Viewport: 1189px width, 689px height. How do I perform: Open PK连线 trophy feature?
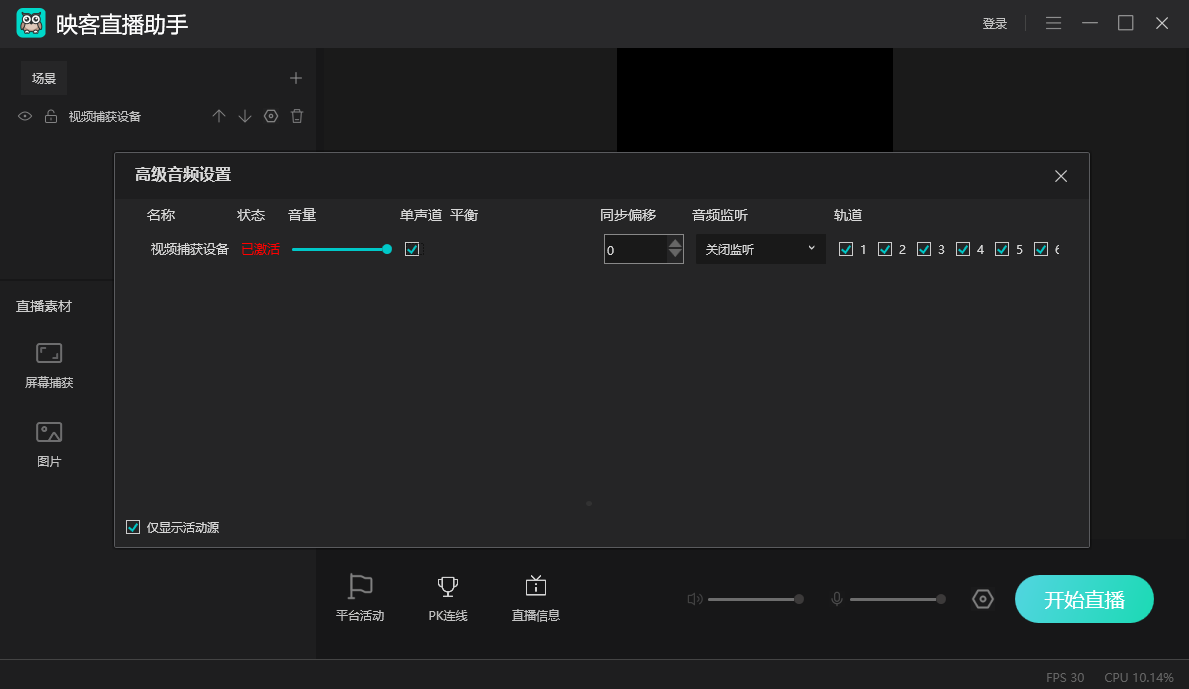tap(448, 598)
